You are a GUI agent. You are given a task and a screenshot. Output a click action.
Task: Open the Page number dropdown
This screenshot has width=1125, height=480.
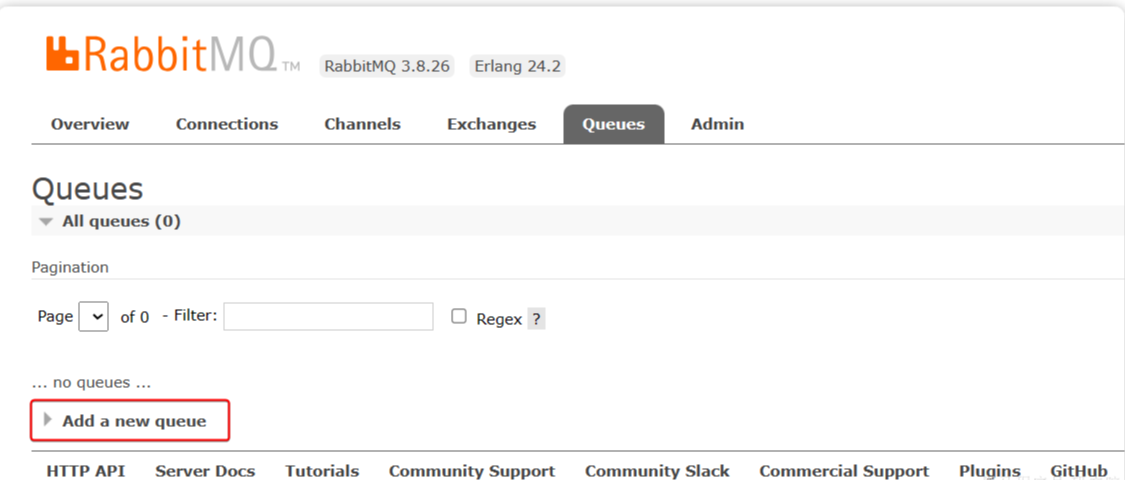[93, 317]
